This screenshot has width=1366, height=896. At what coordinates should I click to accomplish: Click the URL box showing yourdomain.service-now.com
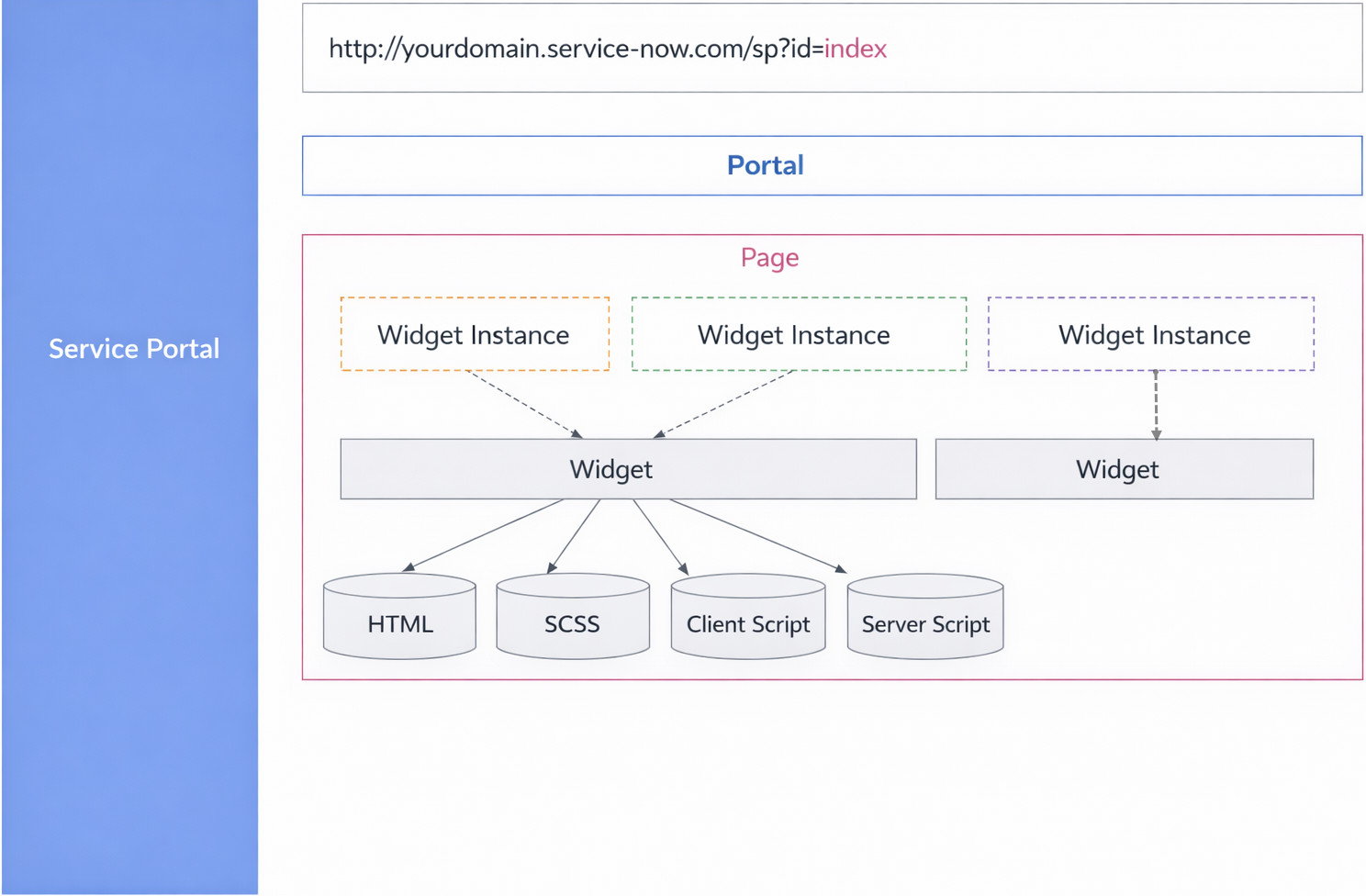point(832,48)
